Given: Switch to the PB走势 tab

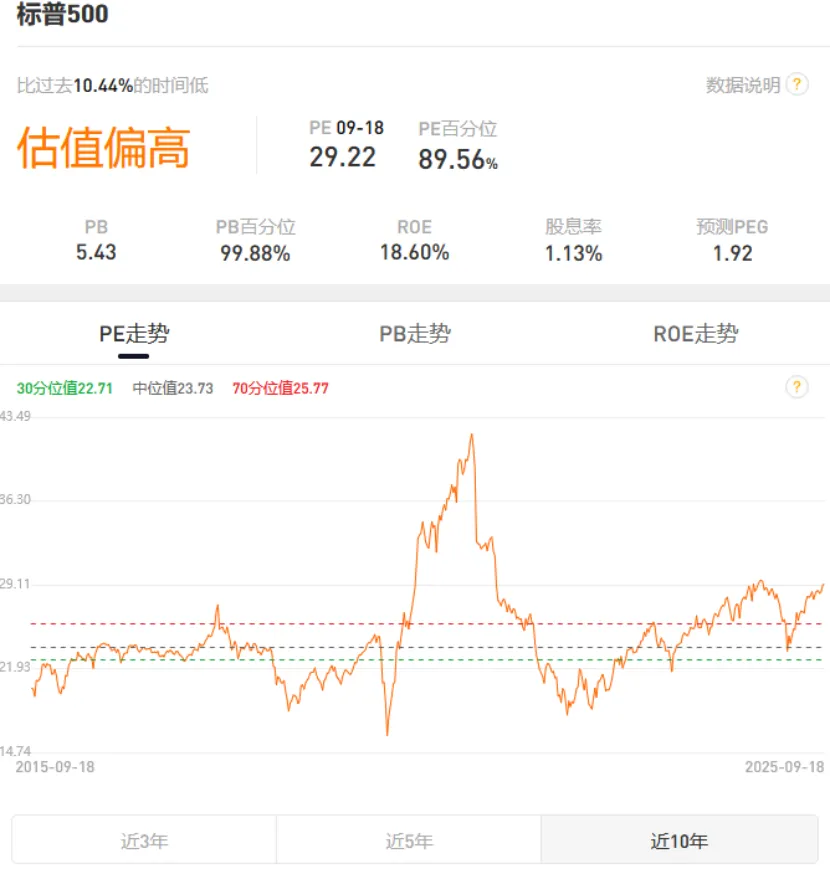Looking at the screenshot, I should pyautogui.click(x=414, y=334).
